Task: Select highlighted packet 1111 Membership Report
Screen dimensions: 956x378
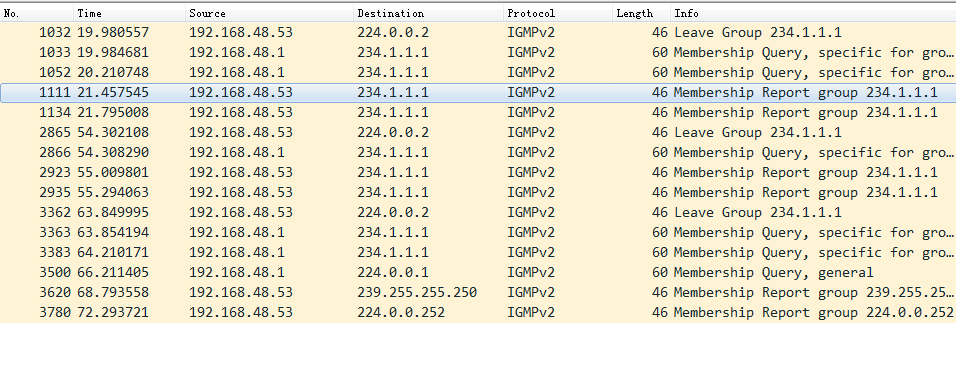Action: [x=478, y=93]
